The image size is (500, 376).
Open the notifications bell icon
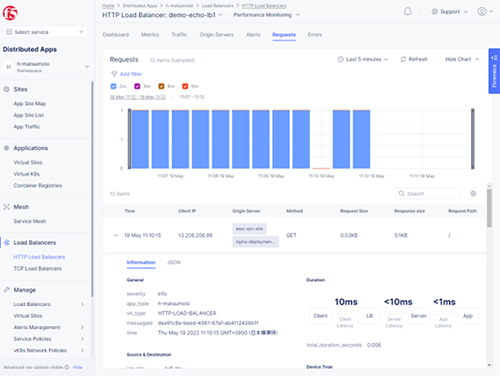[407, 12]
